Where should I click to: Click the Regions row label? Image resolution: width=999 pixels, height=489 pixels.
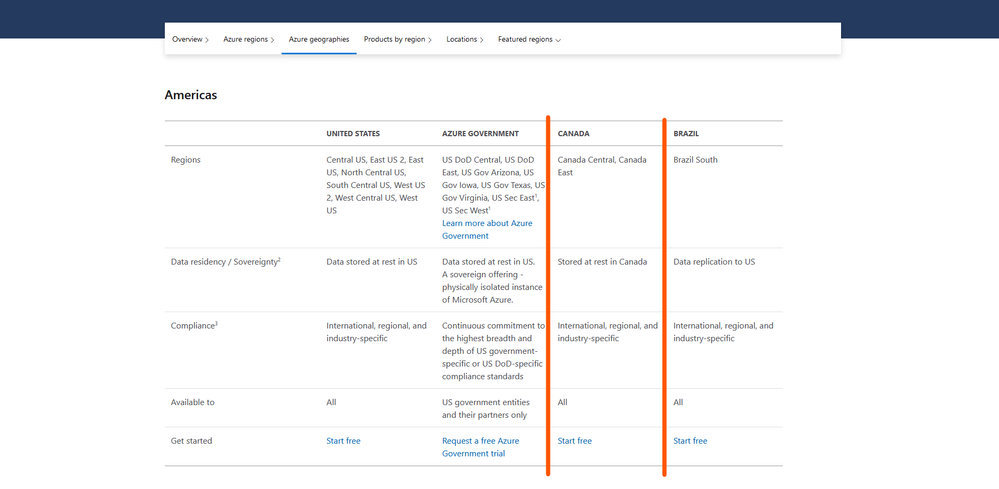185,160
